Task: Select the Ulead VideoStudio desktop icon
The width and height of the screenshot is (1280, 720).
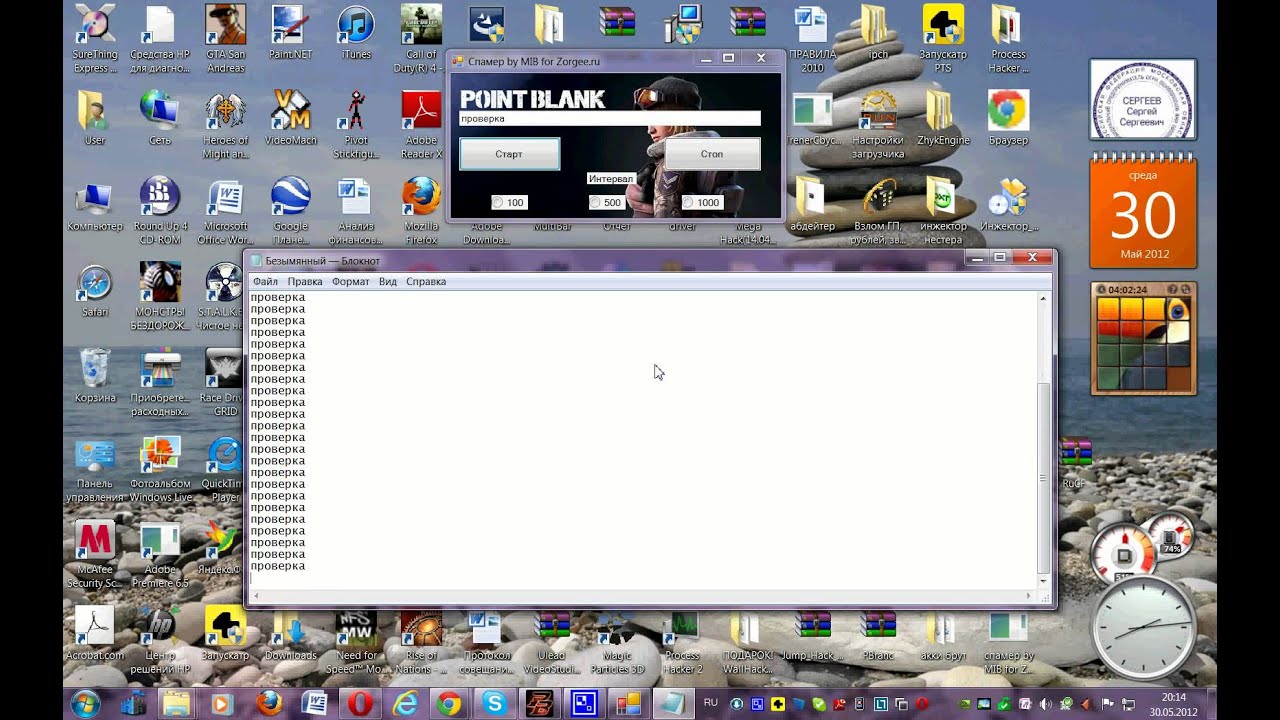Action: [551, 640]
